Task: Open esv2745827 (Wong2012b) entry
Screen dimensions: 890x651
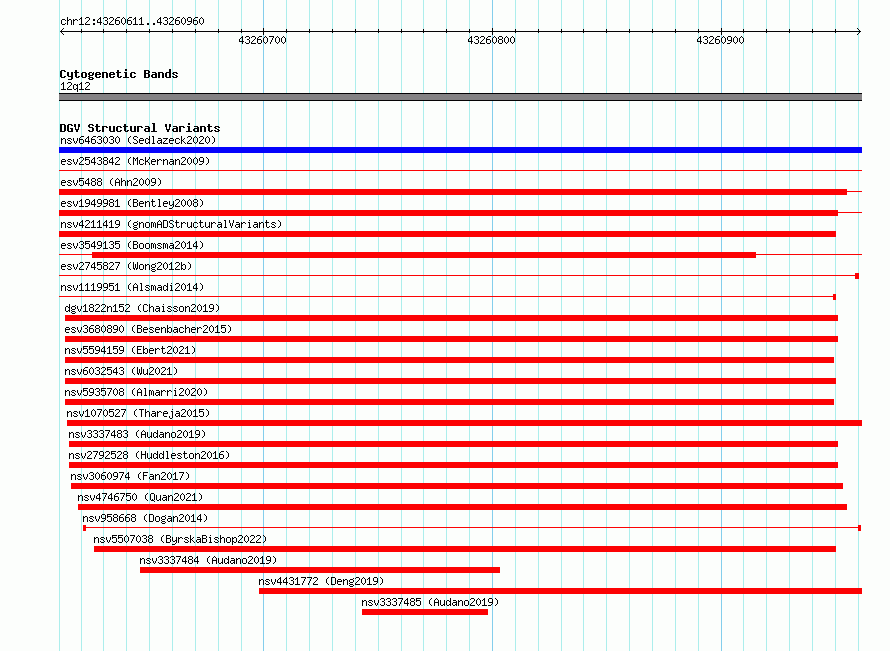Action: pyautogui.click(x=126, y=266)
